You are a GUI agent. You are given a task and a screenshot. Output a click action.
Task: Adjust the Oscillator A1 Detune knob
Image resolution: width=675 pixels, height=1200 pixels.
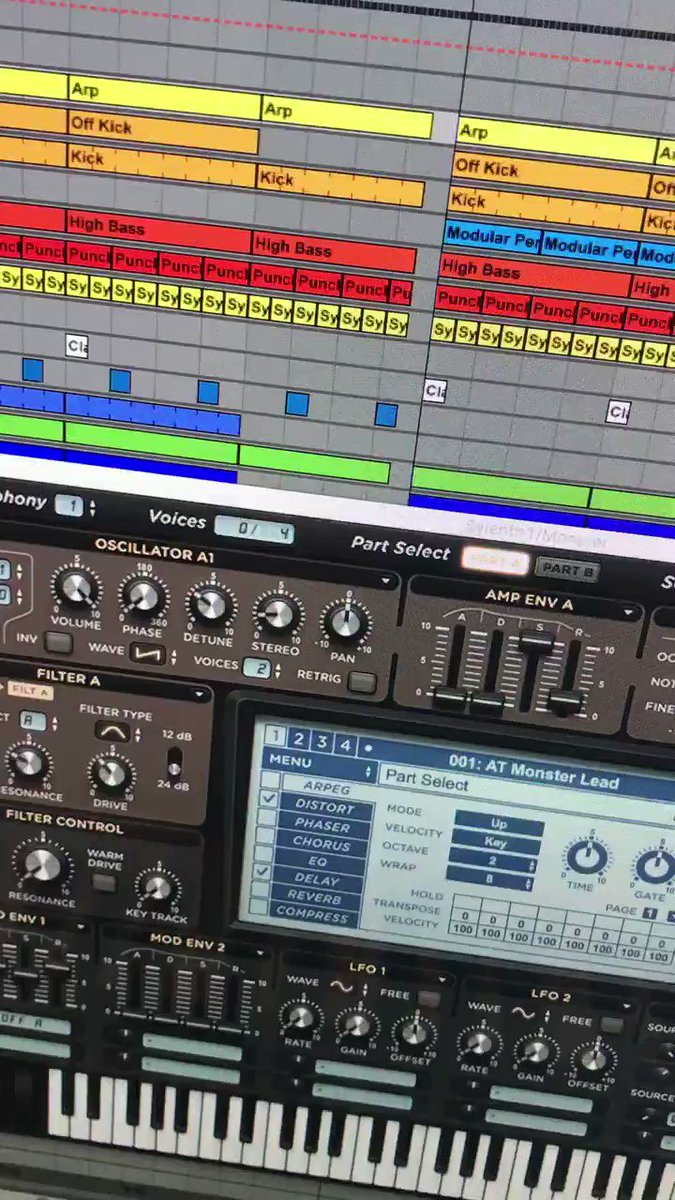tap(210, 604)
